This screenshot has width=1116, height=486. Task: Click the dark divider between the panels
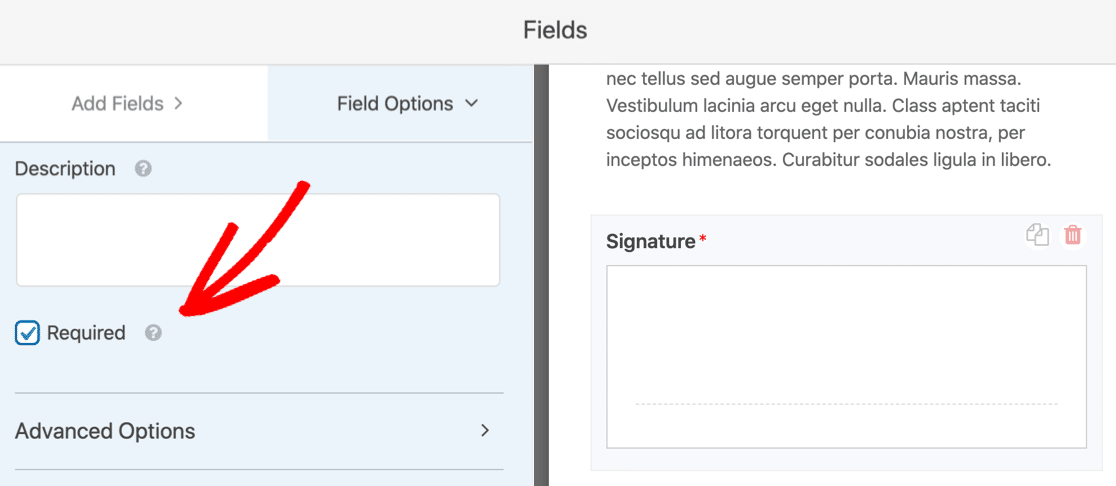point(541,276)
